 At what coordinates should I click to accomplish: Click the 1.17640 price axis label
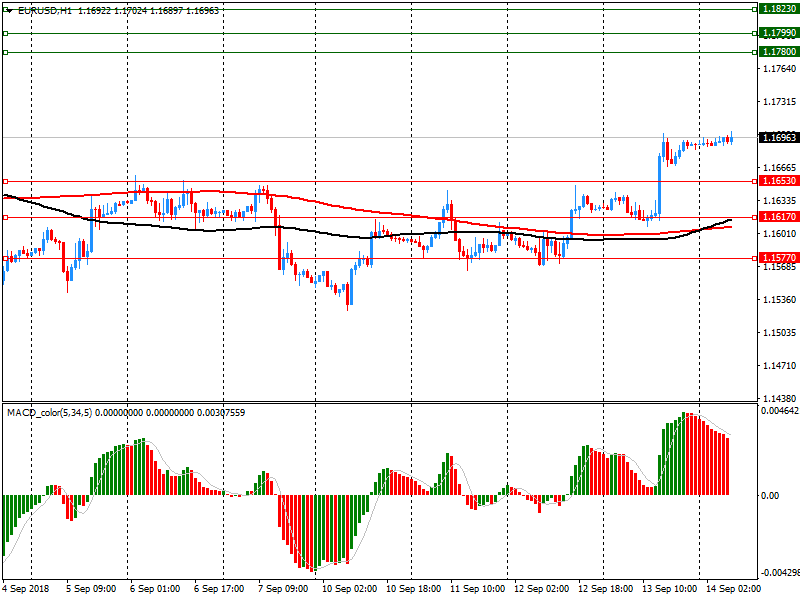779,68
